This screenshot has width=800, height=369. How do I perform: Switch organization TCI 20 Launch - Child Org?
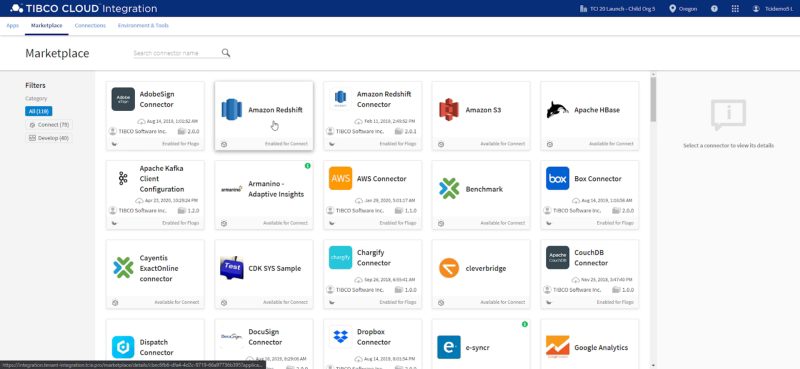tap(617, 9)
